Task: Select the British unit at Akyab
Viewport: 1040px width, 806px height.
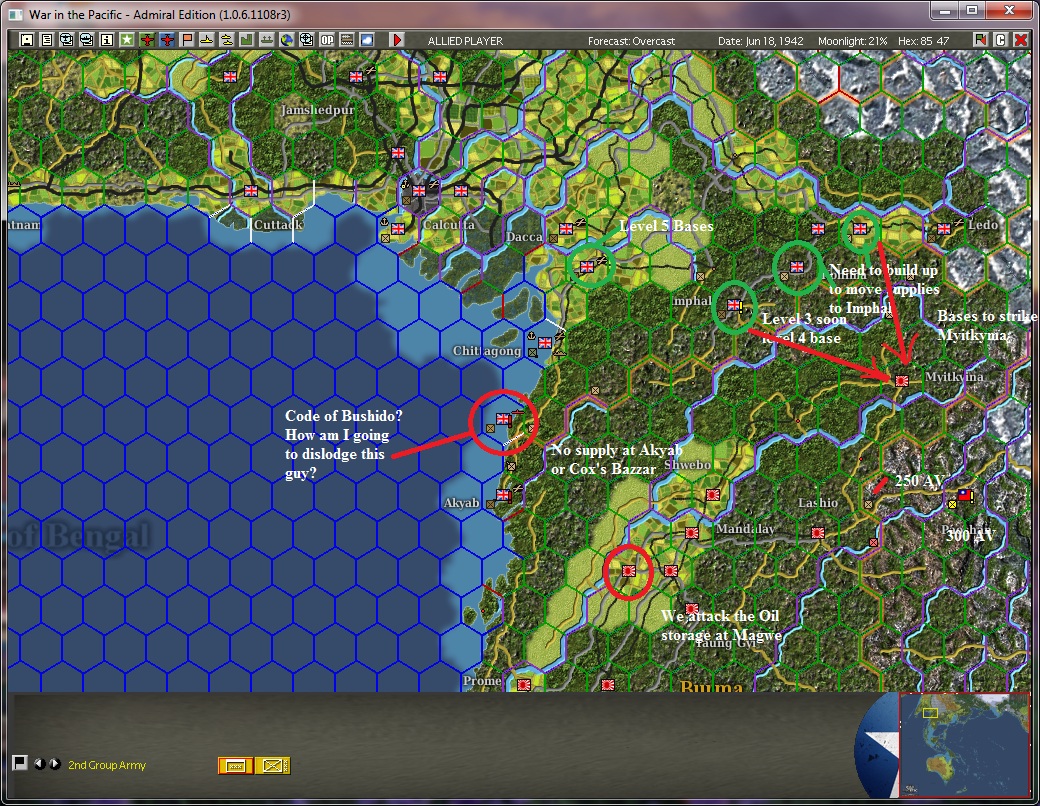Action: [x=503, y=495]
